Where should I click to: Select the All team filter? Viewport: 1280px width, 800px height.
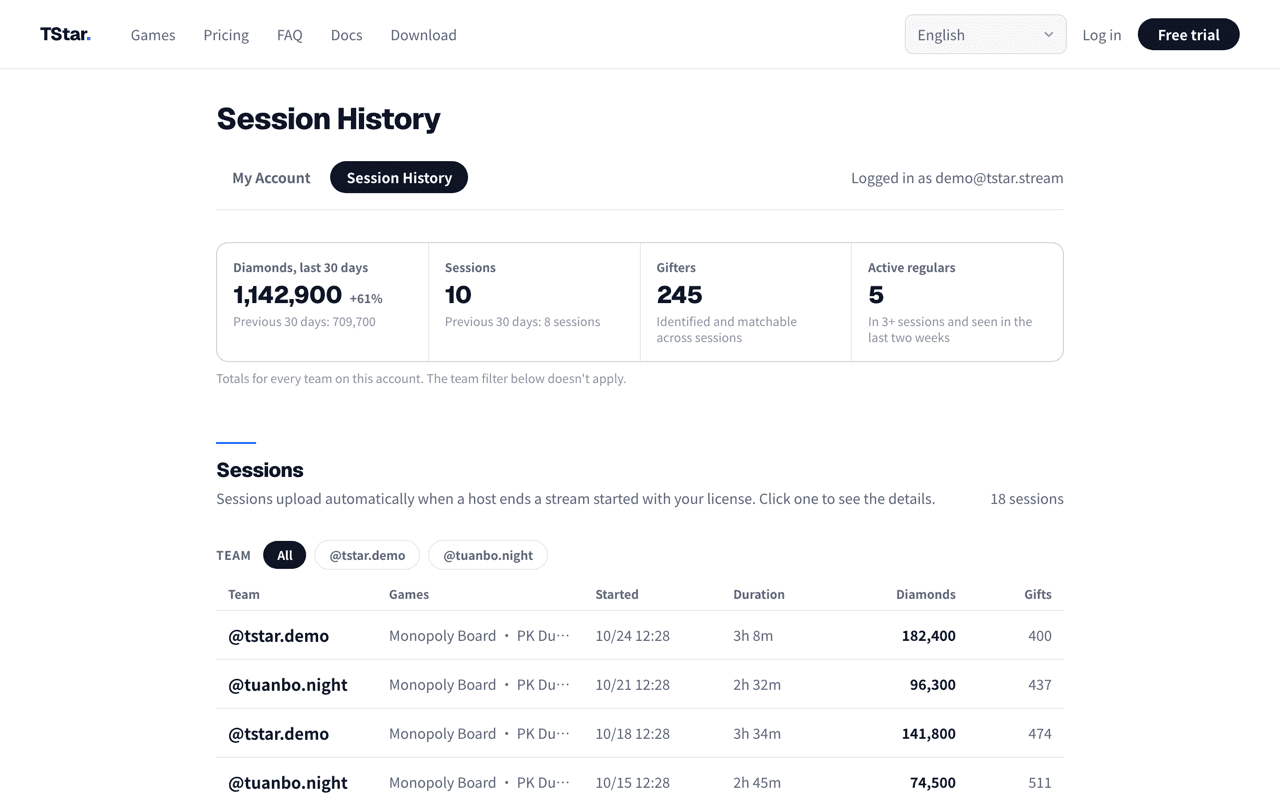(x=285, y=555)
